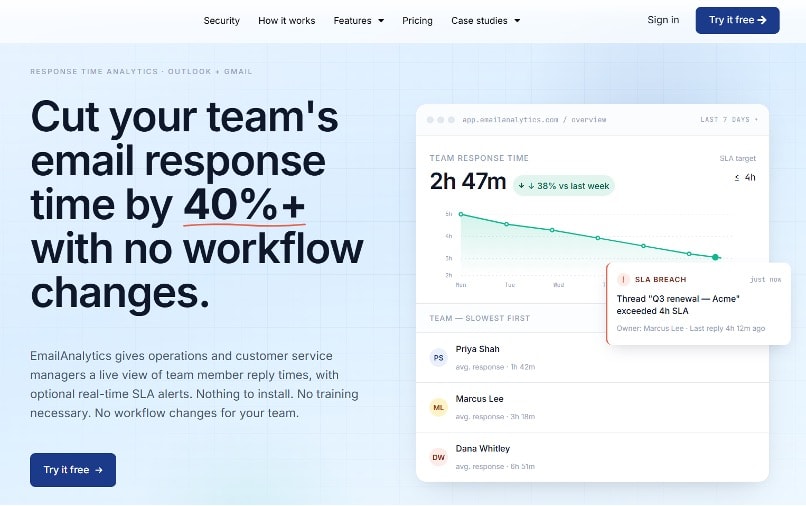Click the underlined 40%+ headline text
The width and height of the screenshot is (806, 506).
click(244, 205)
